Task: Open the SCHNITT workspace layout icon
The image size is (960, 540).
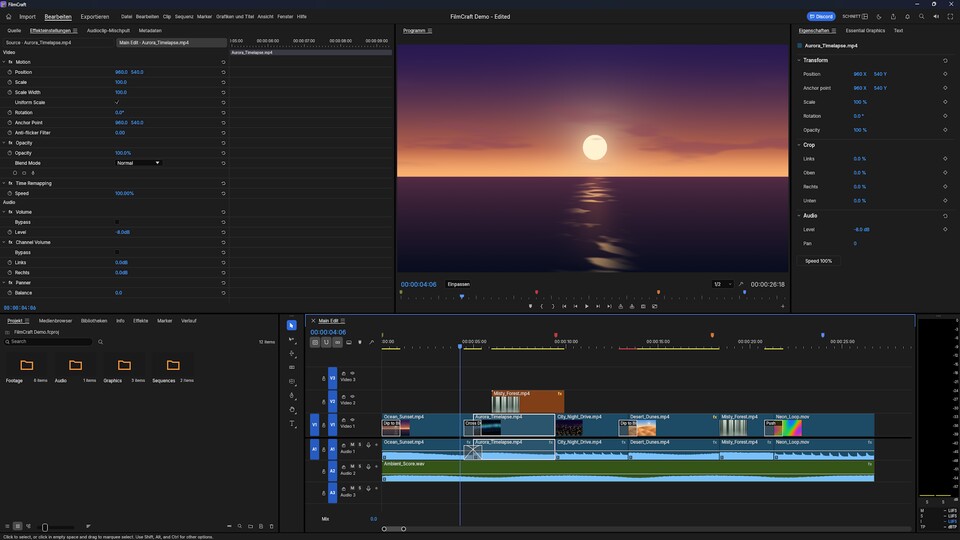Action: coord(864,17)
